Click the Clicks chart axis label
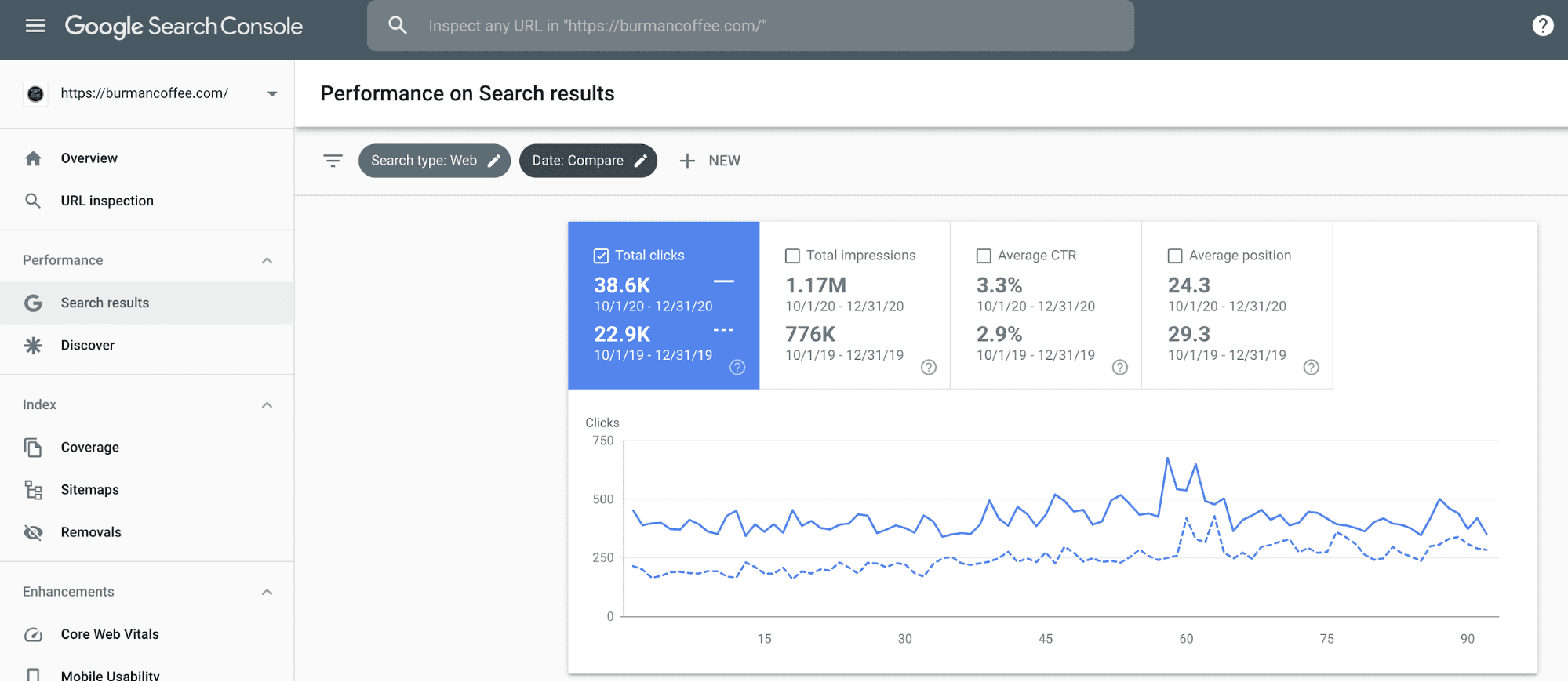Image resolution: width=1568 pixels, height=682 pixels. point(602,423)
